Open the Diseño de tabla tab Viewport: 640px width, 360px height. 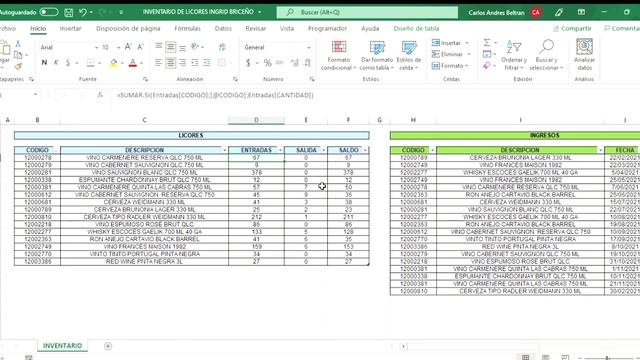point(416,28)
